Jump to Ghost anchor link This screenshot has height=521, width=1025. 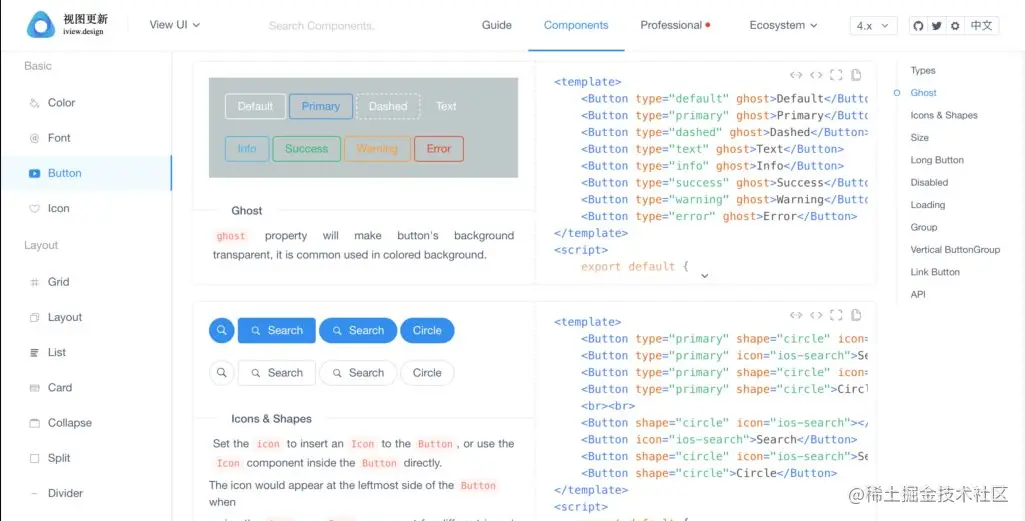click(924, 93)
